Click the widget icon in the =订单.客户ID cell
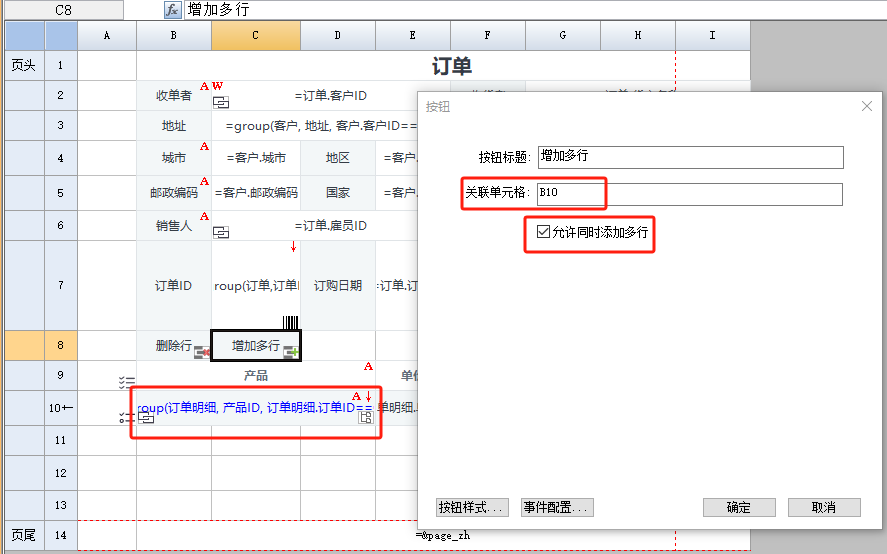The width and height of the screenshot is (887, 554). coord(221,103)
